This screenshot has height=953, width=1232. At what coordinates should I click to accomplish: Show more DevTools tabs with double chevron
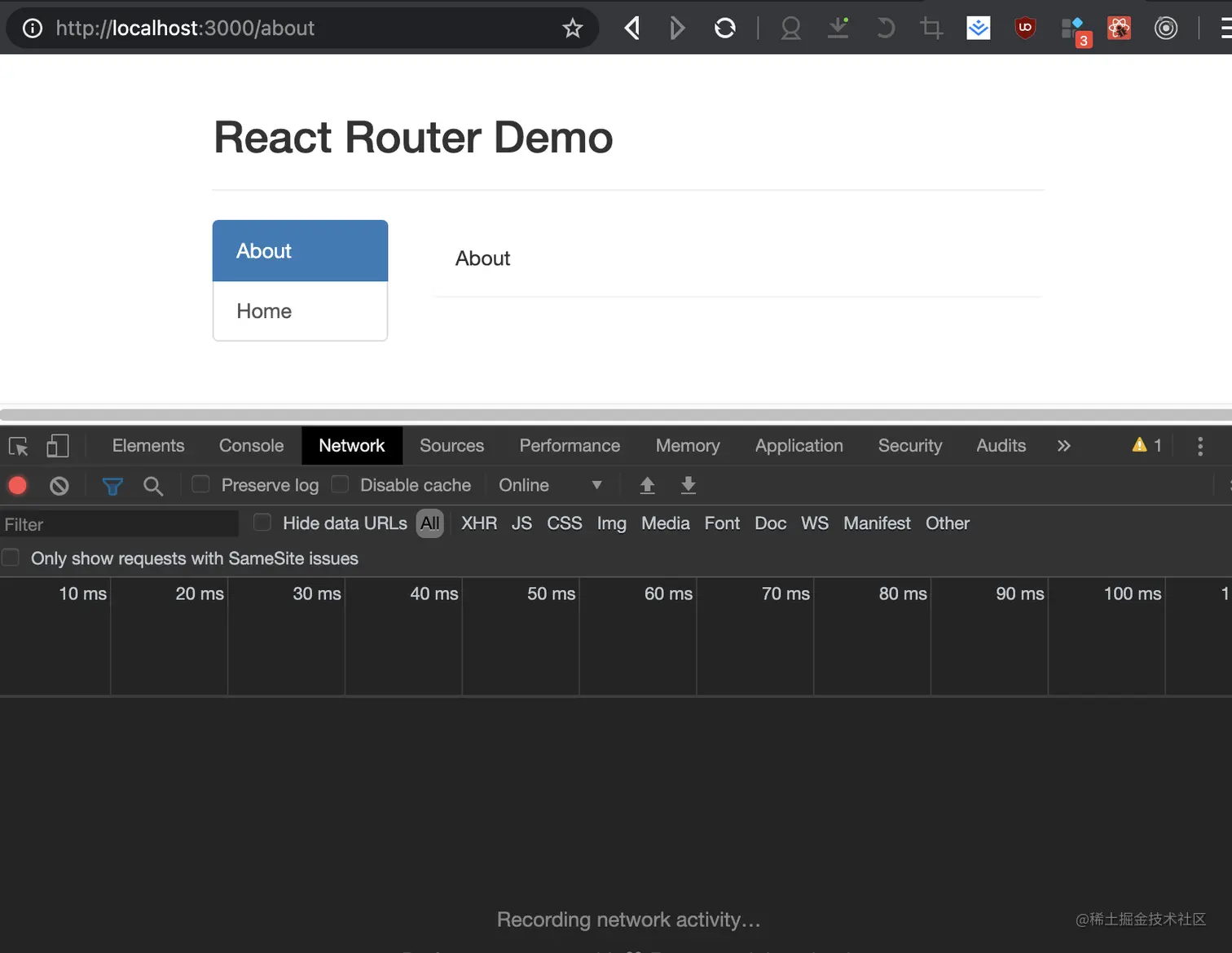[1063, 446]
